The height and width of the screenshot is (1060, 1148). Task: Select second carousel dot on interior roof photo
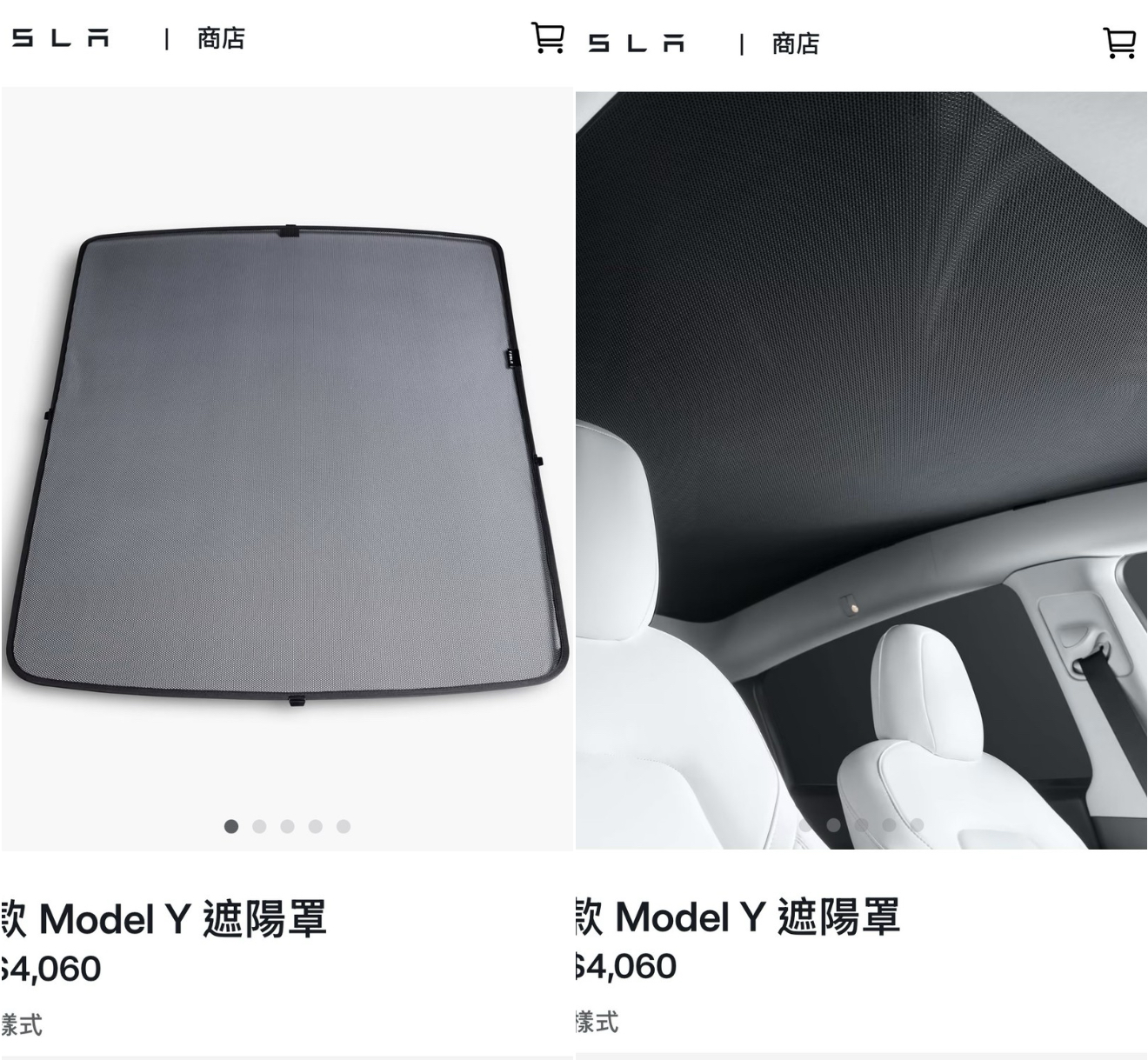834,824
